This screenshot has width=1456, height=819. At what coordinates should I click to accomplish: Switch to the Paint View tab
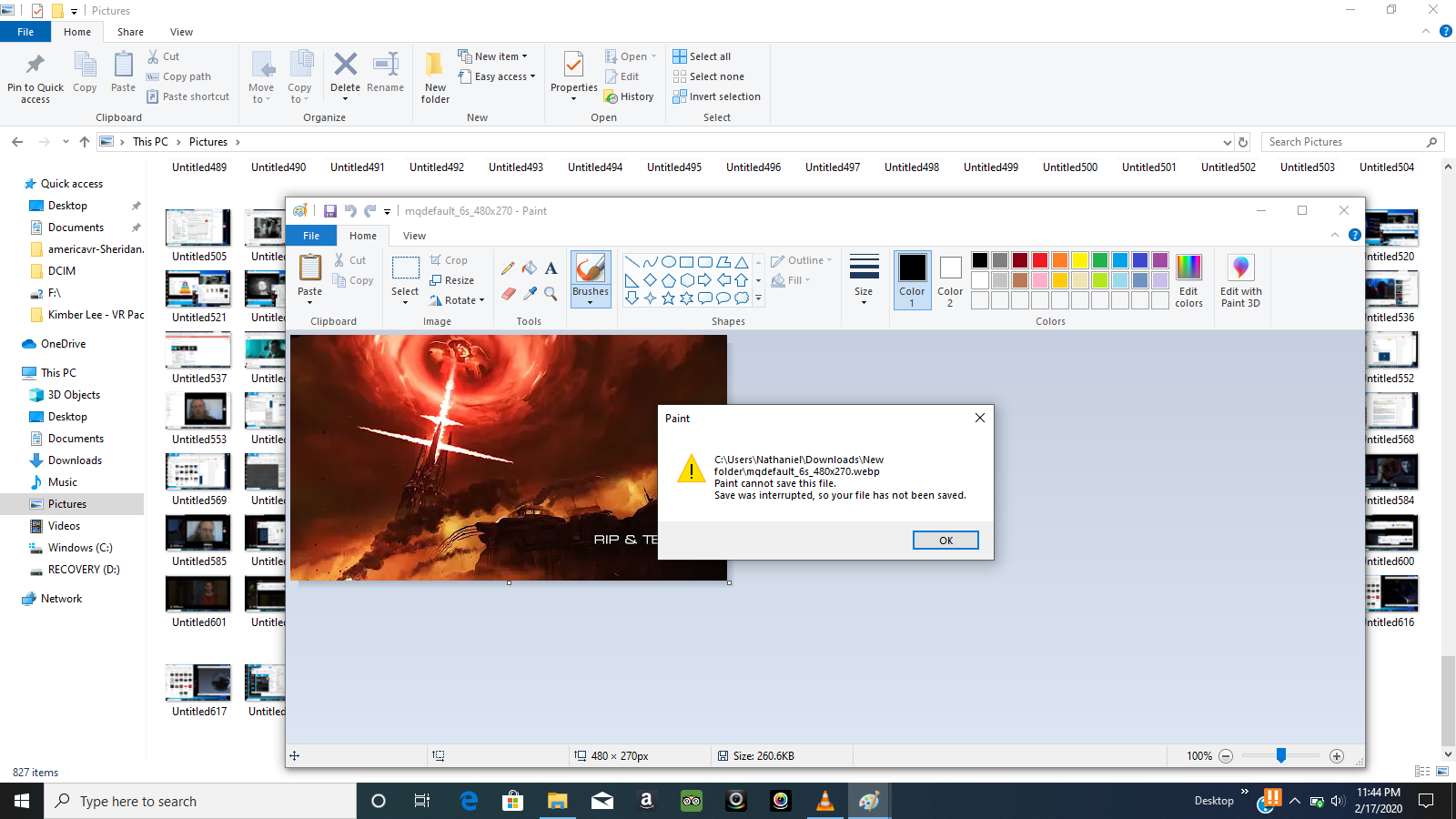click(x=414, y=236)
